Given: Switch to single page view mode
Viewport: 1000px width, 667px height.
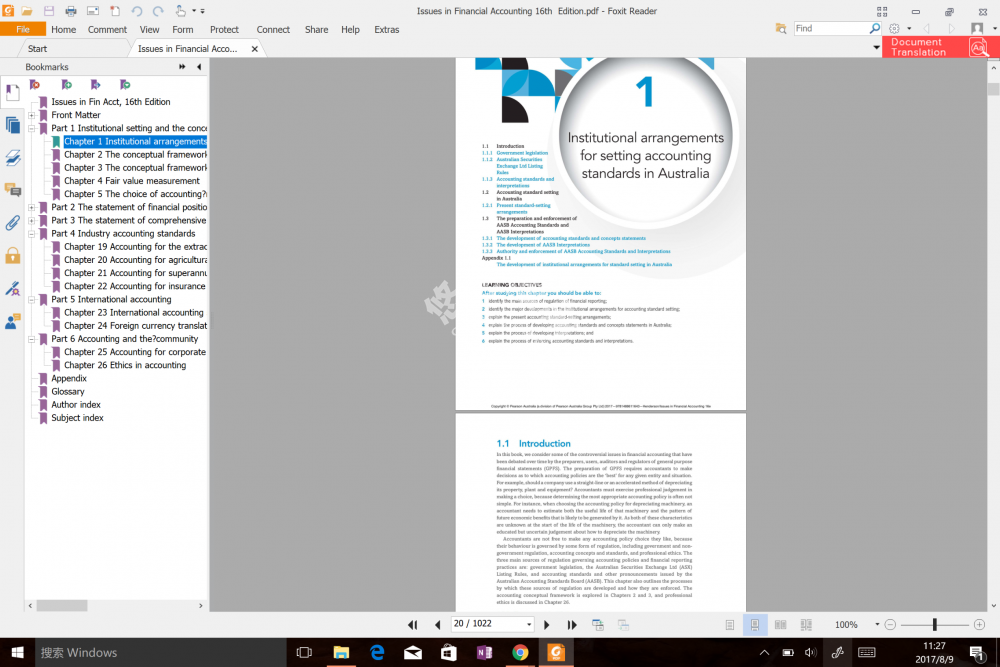Looking at the screenshot, I should [x=730, y=625].
